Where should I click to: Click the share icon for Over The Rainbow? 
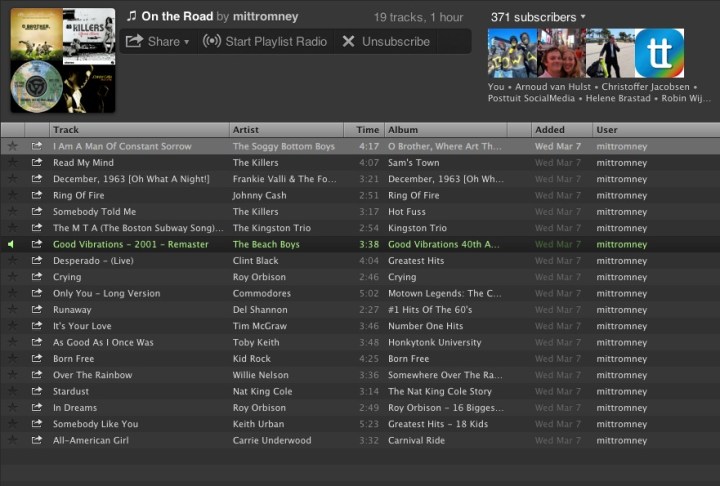pyautogui.click(x=37, y=375)
